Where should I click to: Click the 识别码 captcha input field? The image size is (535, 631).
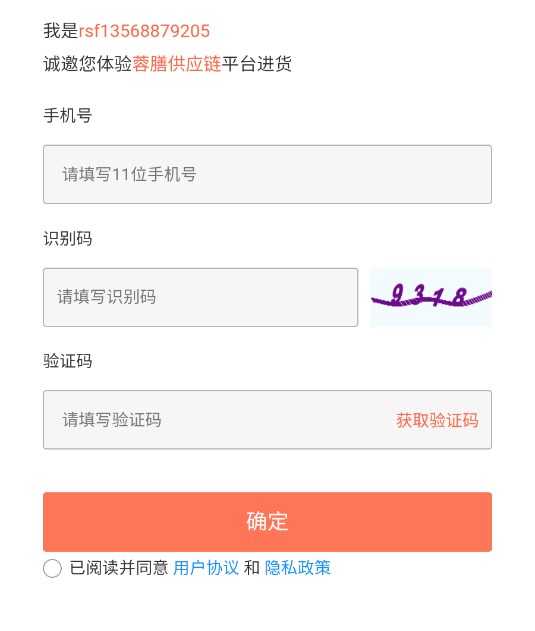point(200,297)
